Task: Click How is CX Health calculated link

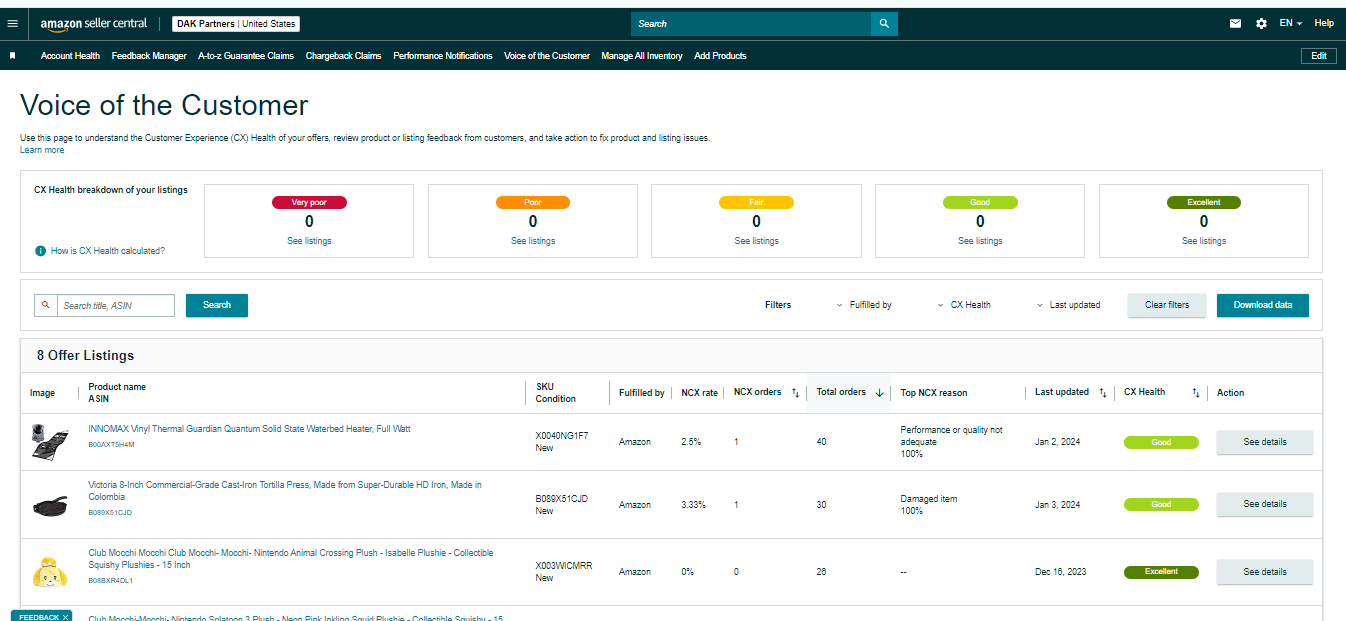Action: click(x=108, y=251)
